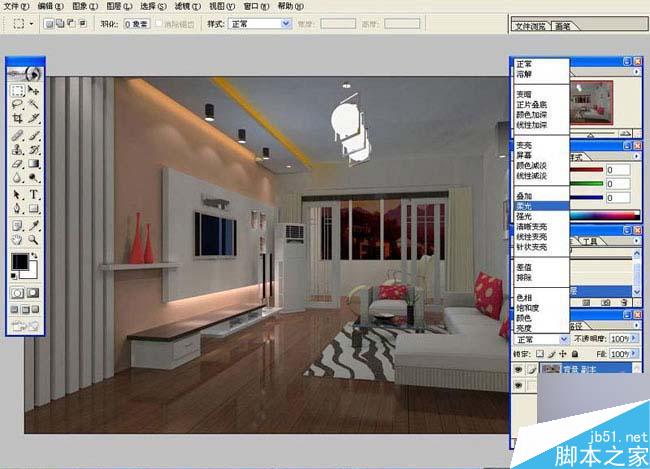Viewport: 650px width, 469px height.
Task: Select the Blur tool
Action: [17, 178]
